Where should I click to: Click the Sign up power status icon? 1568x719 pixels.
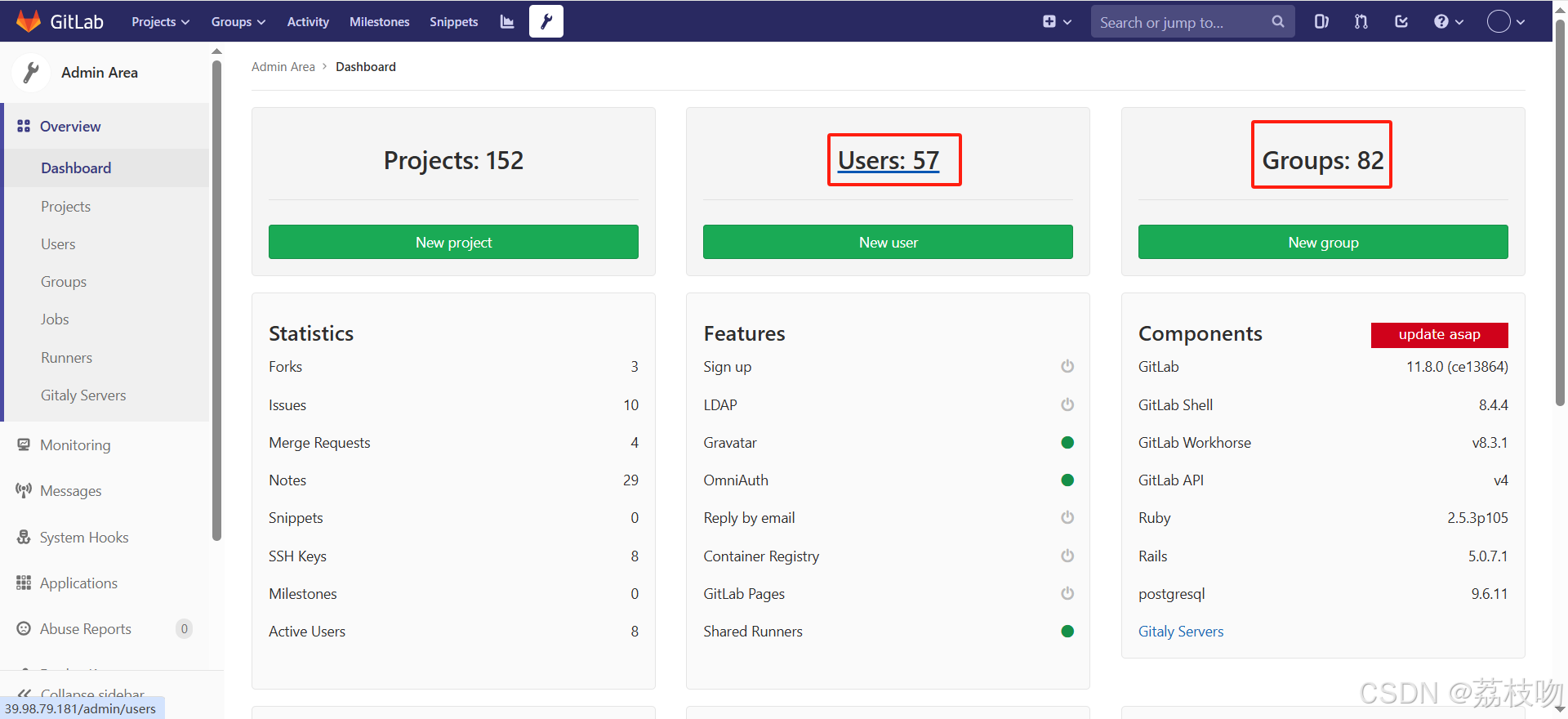pyautogui.click(x=1067, y=366)
